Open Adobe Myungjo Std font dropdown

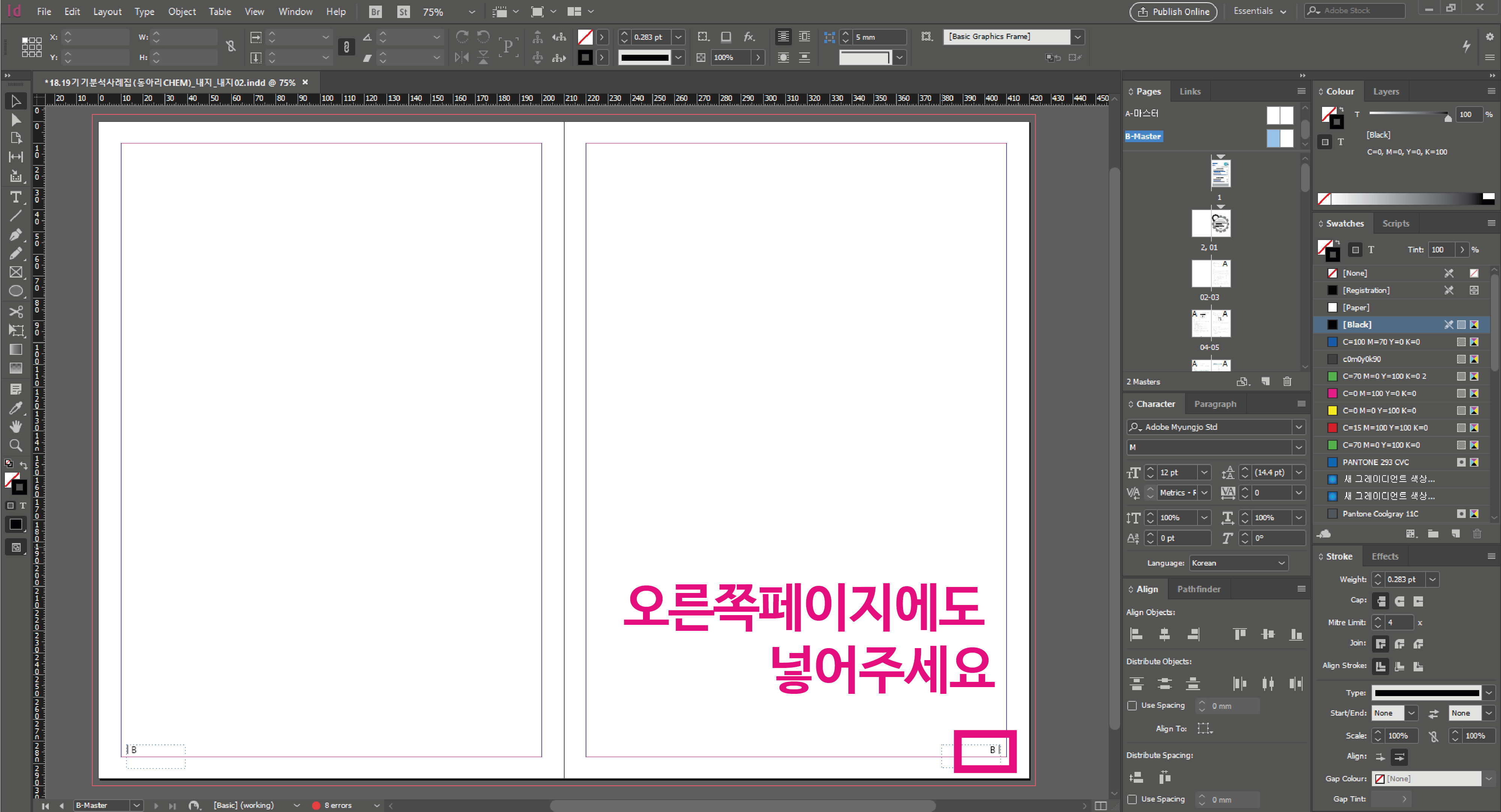(x=1298, y=427)
